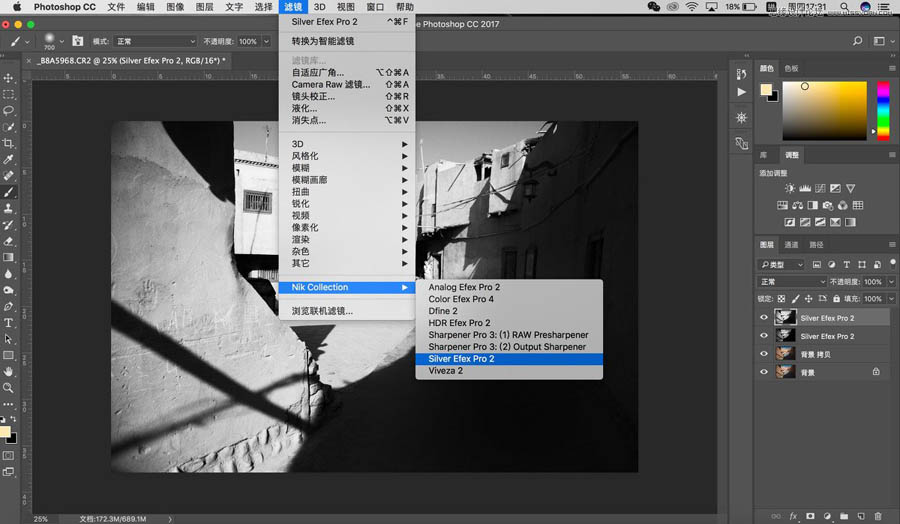Select the Rectangular Marquee tool
The height and width of the screenshot is (524, 900).
pyautogui.click(x=8, y=94)
